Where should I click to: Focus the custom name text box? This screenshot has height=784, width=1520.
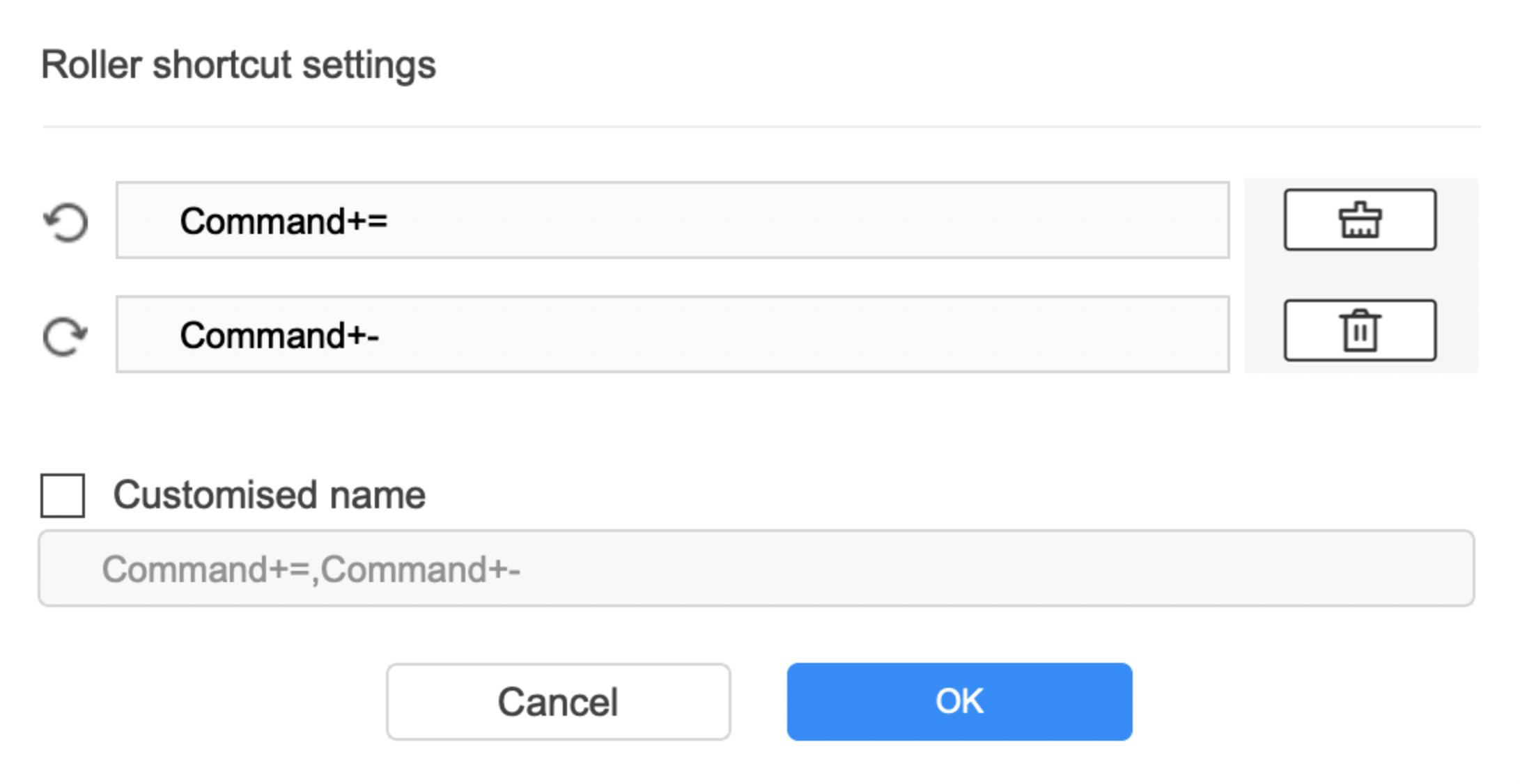757,568
